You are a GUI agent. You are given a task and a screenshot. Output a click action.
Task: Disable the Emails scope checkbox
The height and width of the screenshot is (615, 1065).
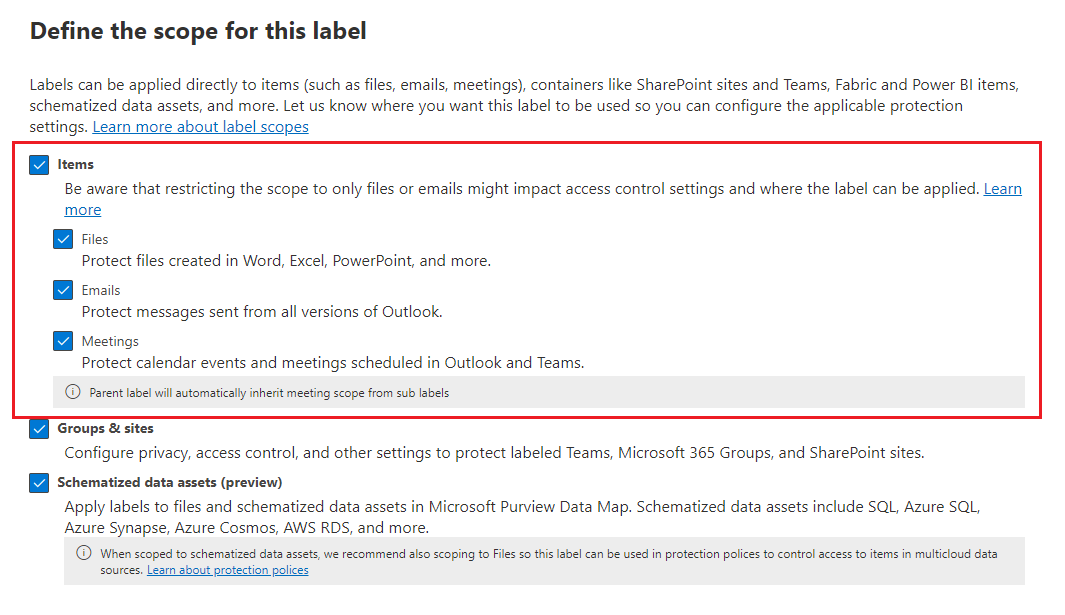coord(63,289)
